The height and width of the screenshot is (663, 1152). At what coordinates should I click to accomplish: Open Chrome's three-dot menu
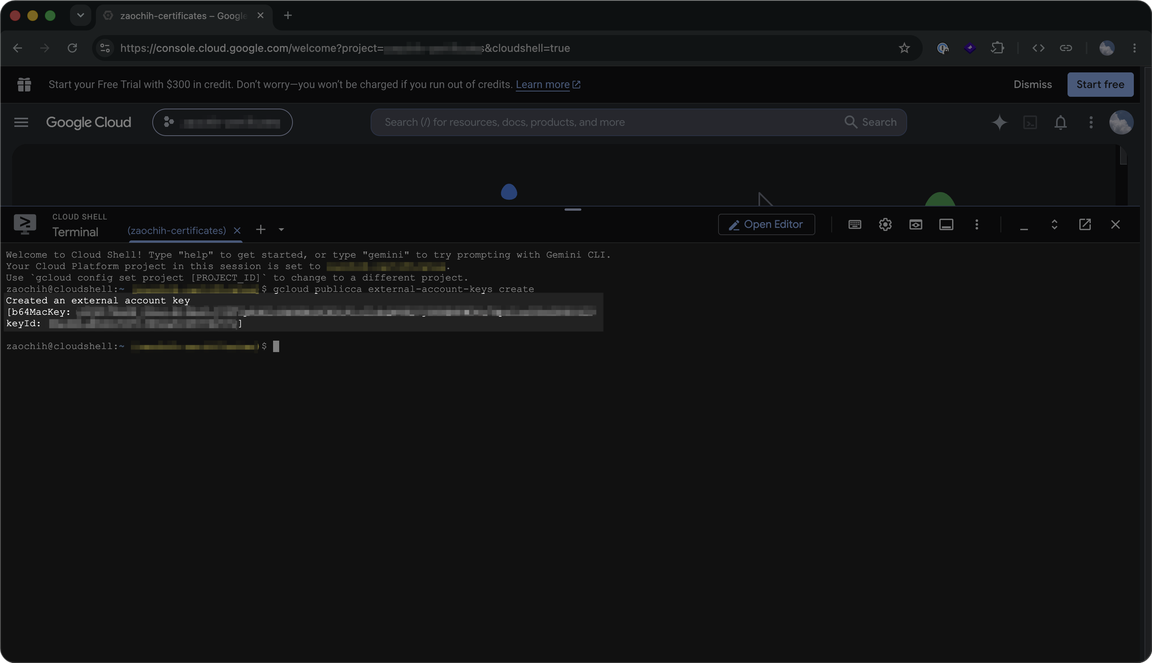pyautogui.click(x=1134, y=48)
